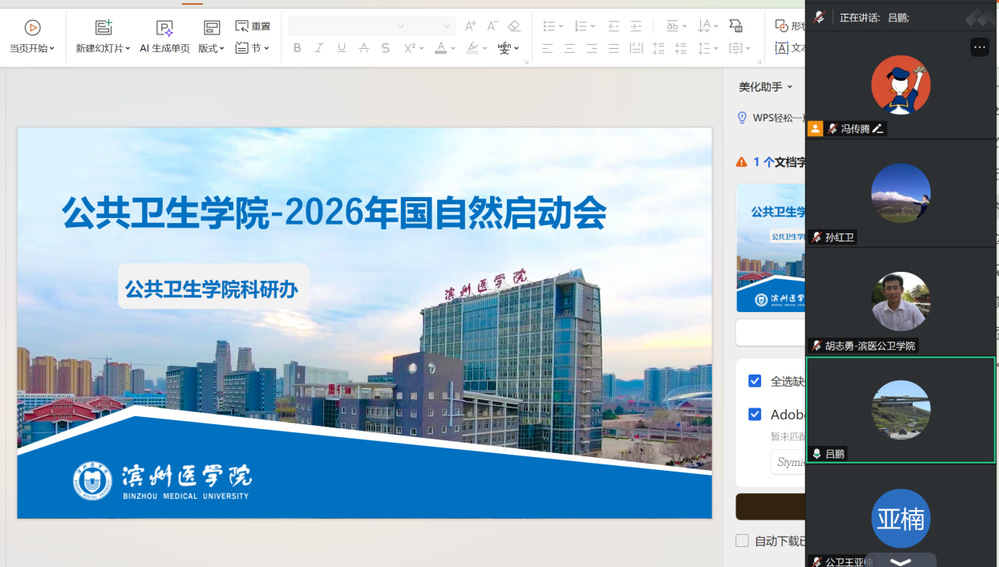Open paragraph settings dialog launcher corner
The height and width of the screenshot is (567, 999).
click(759, 62)
